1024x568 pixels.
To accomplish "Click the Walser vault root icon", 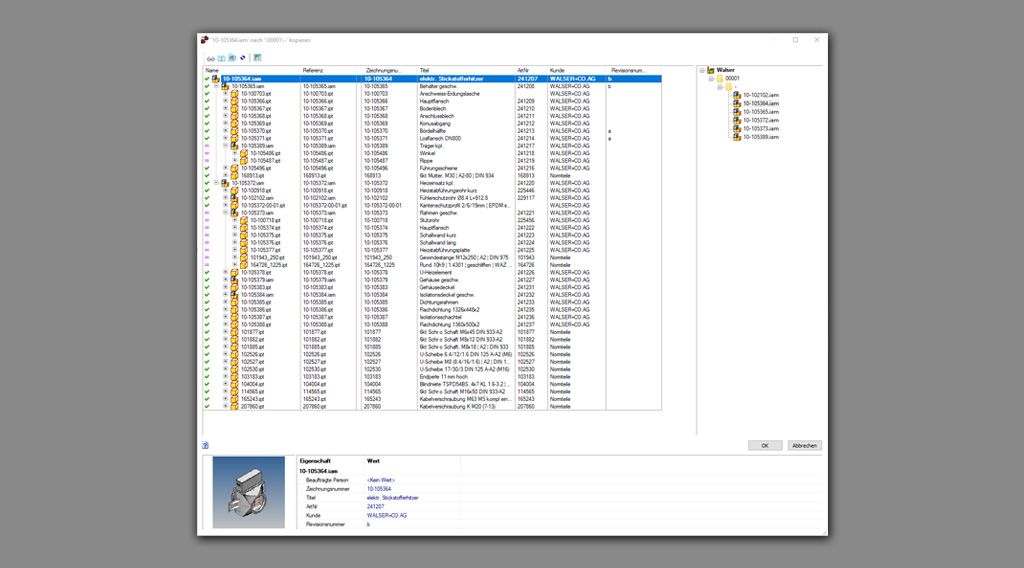I will [x=711, y=70].
